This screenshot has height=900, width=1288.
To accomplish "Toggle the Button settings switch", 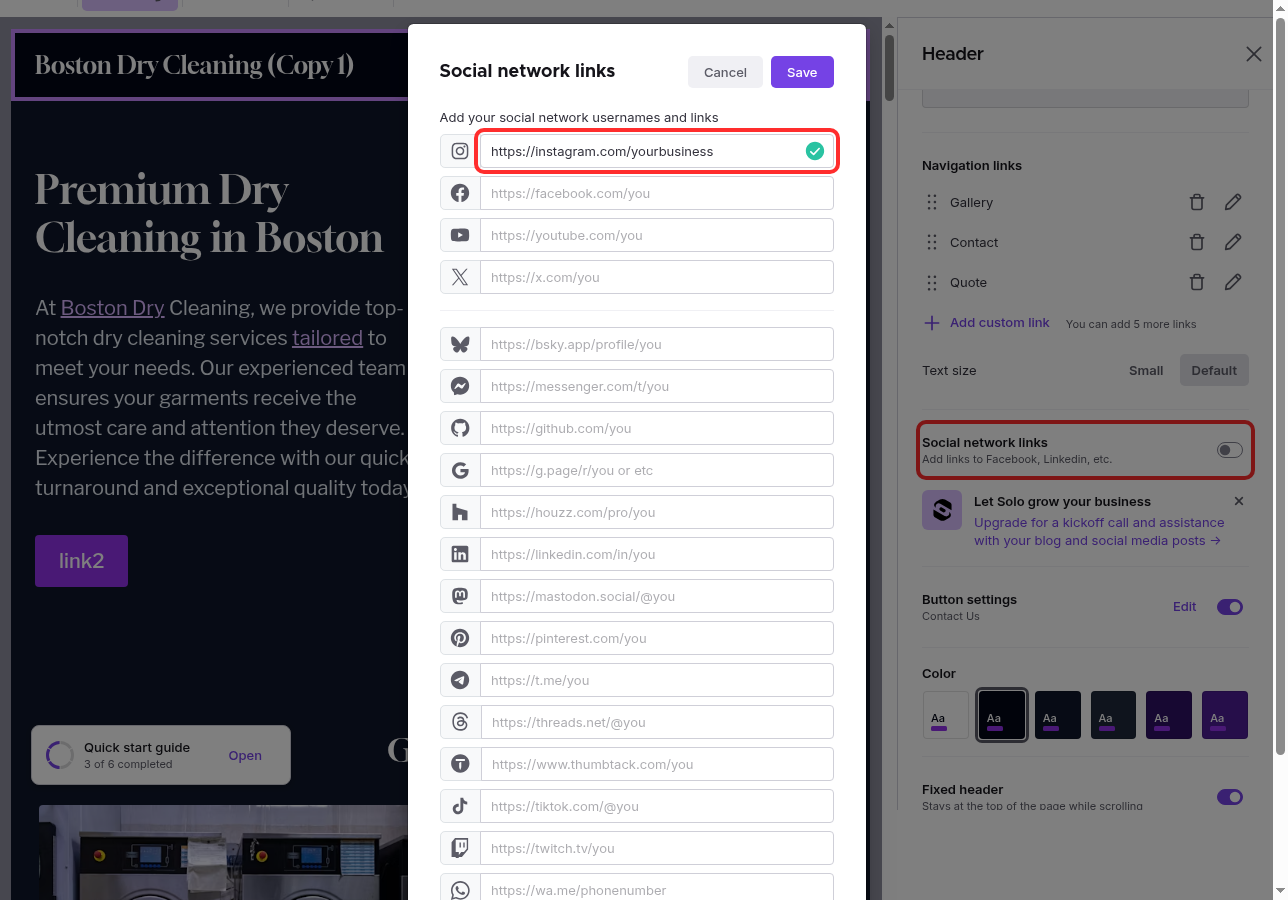I will (x=1230, y=607).
